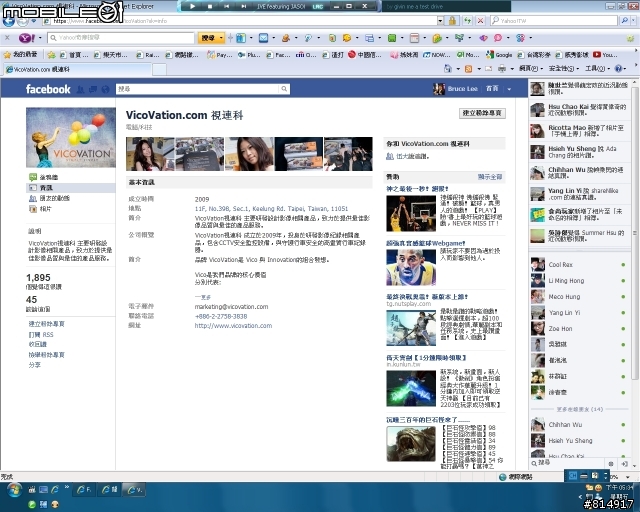
Task: Click the printer icon in command bar
Action: [502, 69]
